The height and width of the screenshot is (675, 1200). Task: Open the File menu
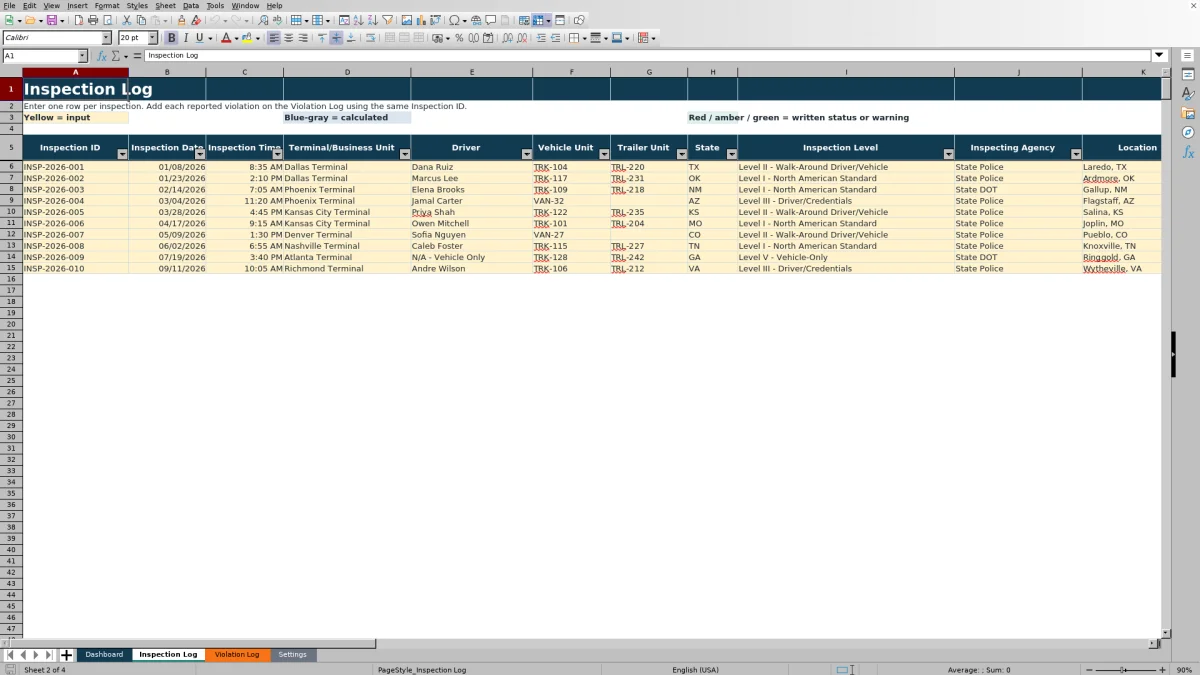click(9, 6)
